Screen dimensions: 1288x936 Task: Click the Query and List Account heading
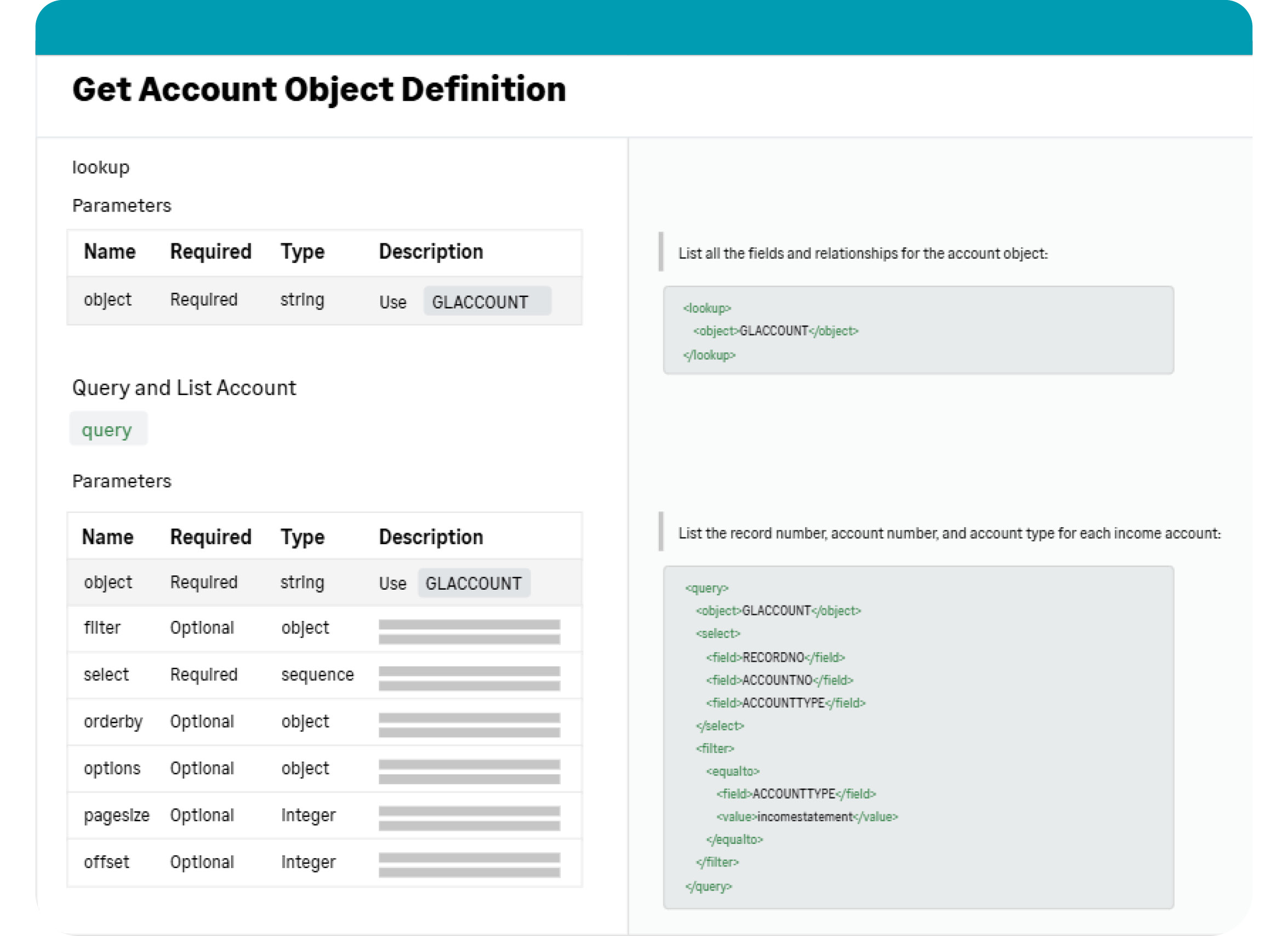pyautogui.click(x=184, y=388)
